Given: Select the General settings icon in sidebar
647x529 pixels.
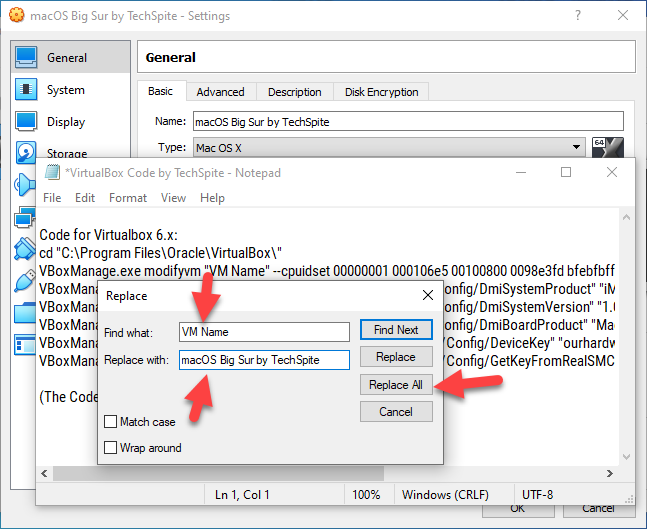Looking at the screenshot, I should (x=26, y=58).
